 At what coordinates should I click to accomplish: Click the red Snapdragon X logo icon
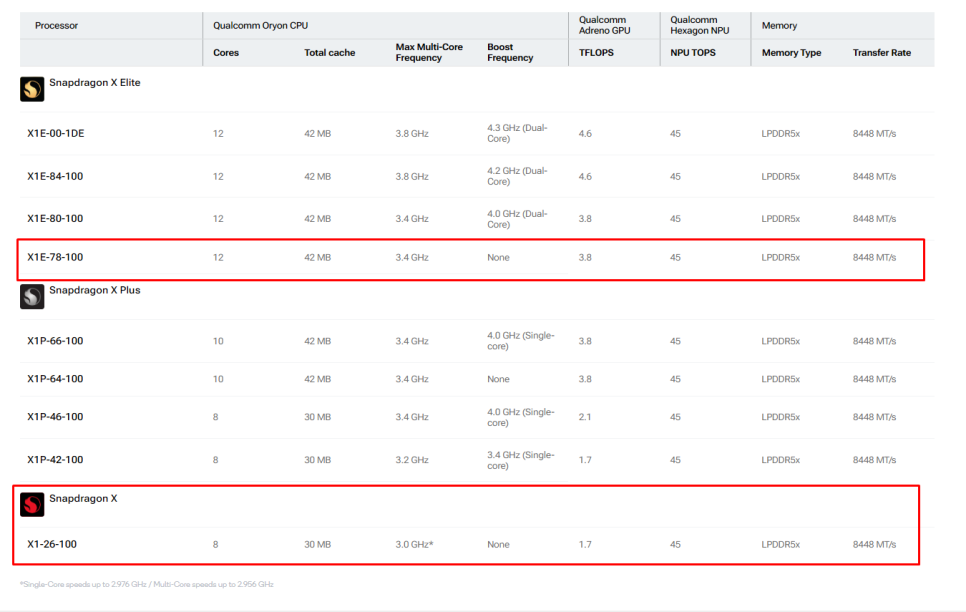pos(32,504)
